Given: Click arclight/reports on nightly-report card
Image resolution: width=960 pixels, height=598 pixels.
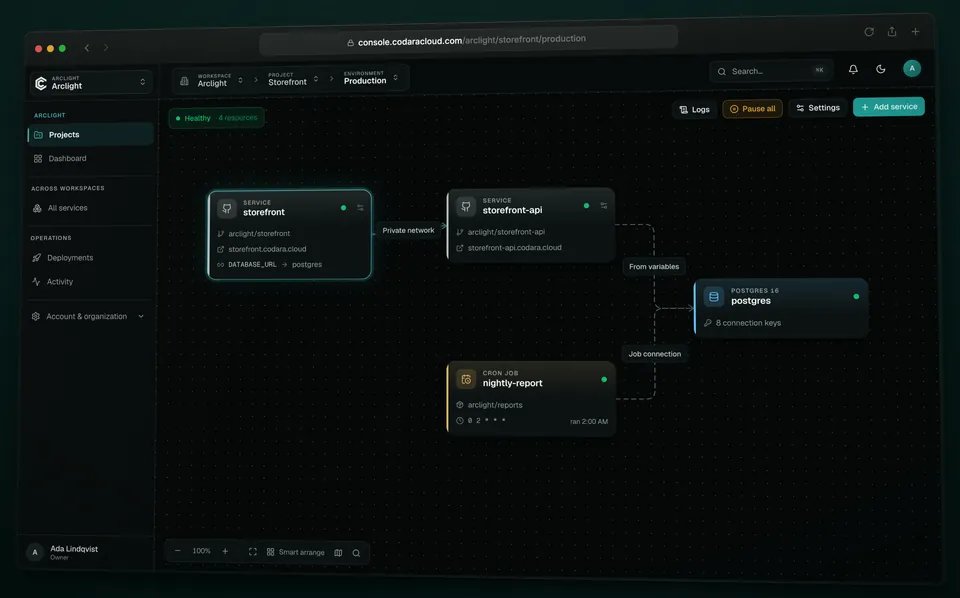Looking at the screenshot, I should click(x=495, y=405).
